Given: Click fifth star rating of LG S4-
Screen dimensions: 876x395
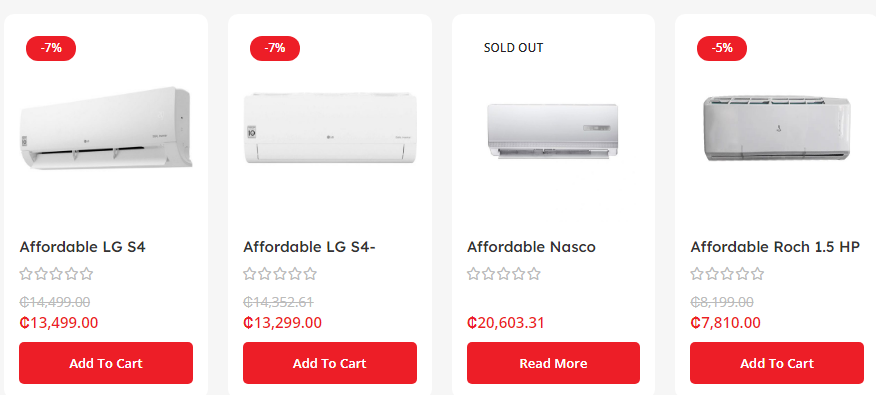Looking at the screenshot, I should pyautogui.click(x=310, y=274).
